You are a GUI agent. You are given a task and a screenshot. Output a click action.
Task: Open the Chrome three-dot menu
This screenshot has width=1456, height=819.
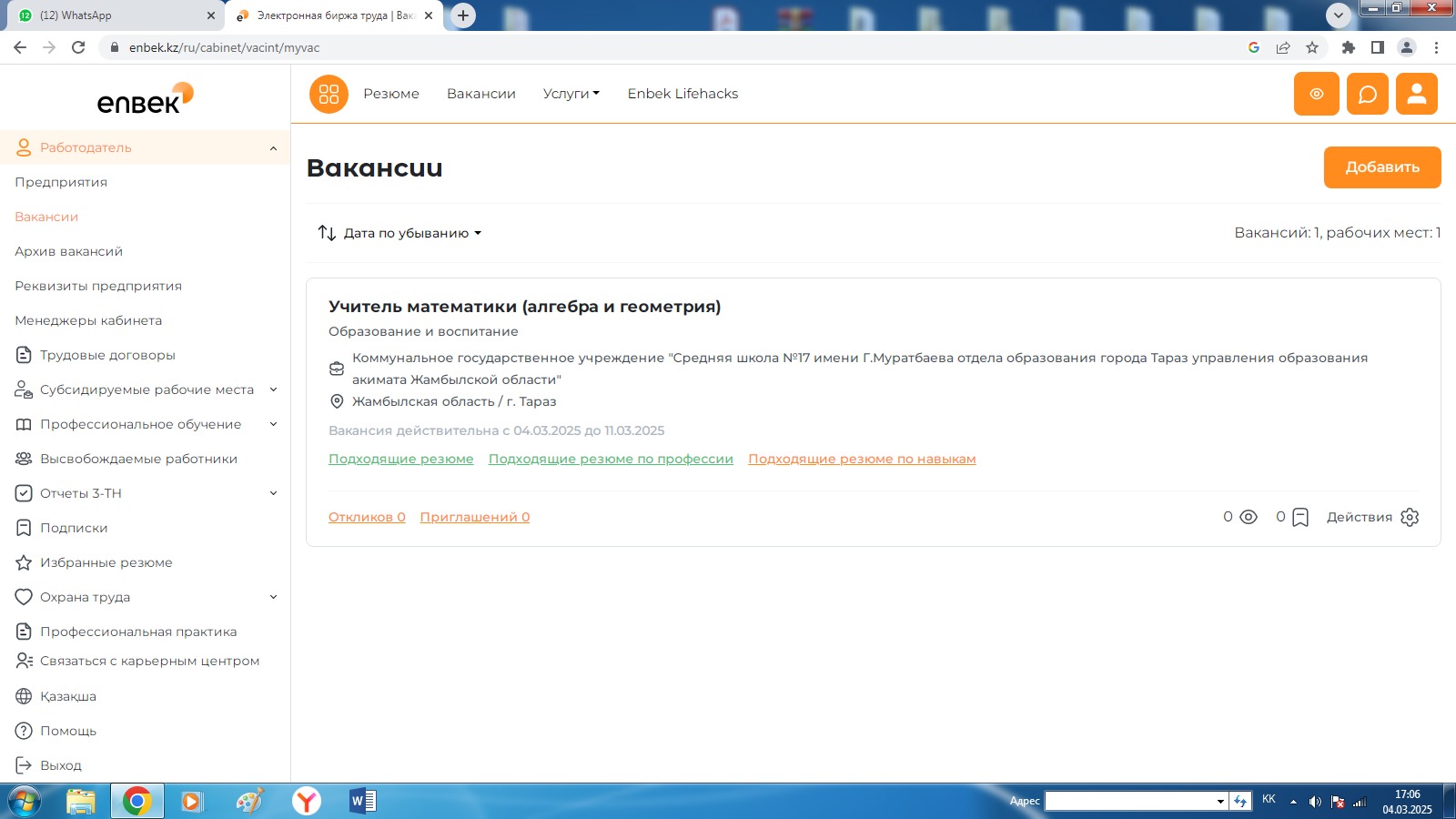click(1436, 47)
